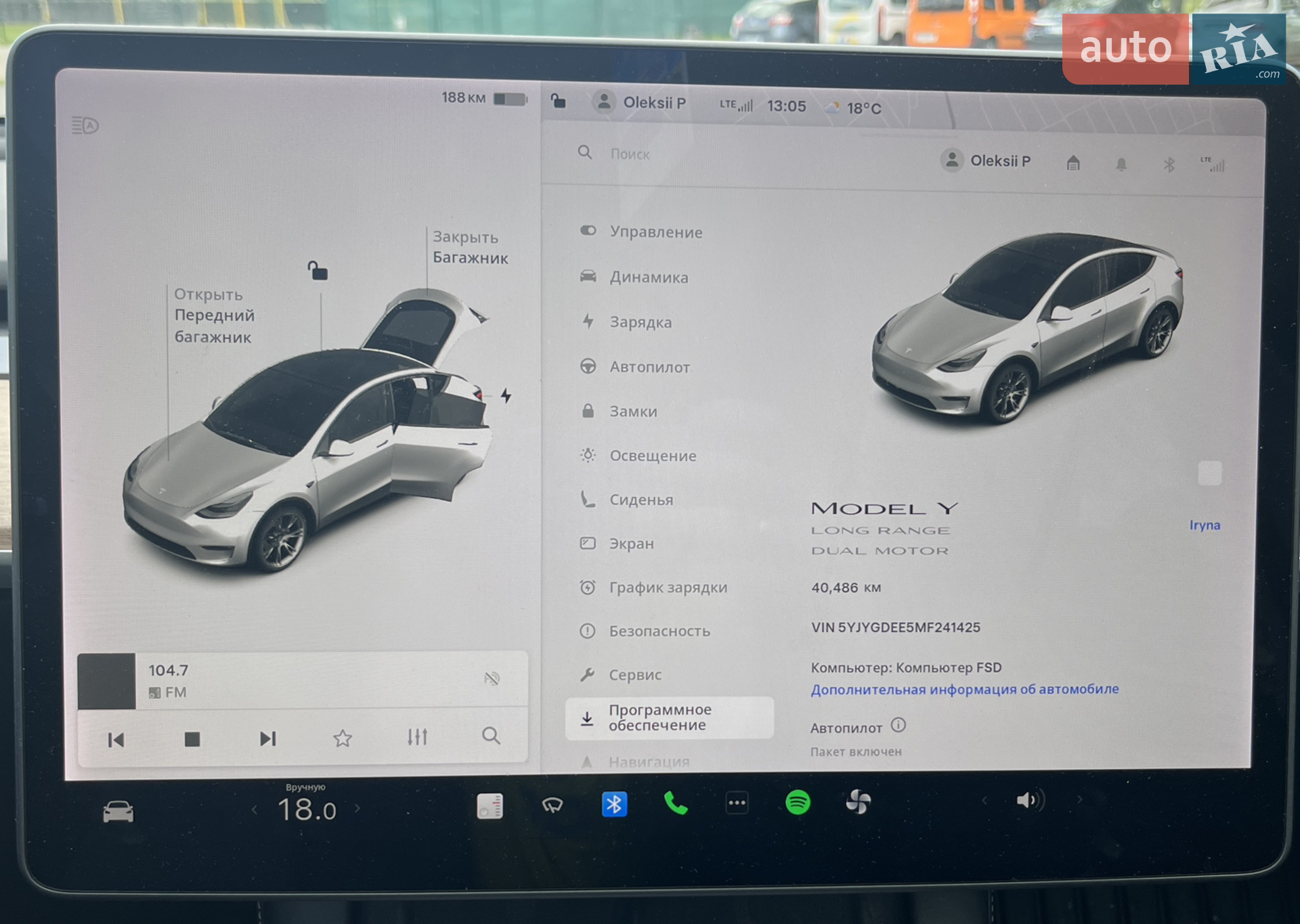Open the pinwheel Toybox icon
Screen dimensions: 1300x924
point(858,802)
